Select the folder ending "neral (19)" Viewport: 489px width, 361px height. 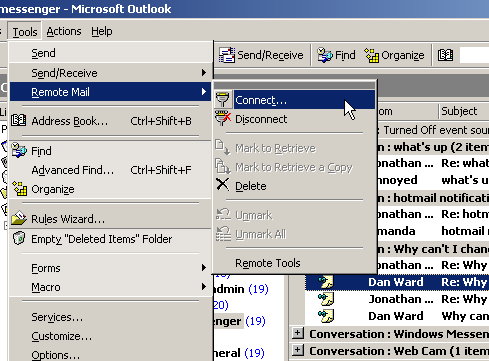pos(239,353)
